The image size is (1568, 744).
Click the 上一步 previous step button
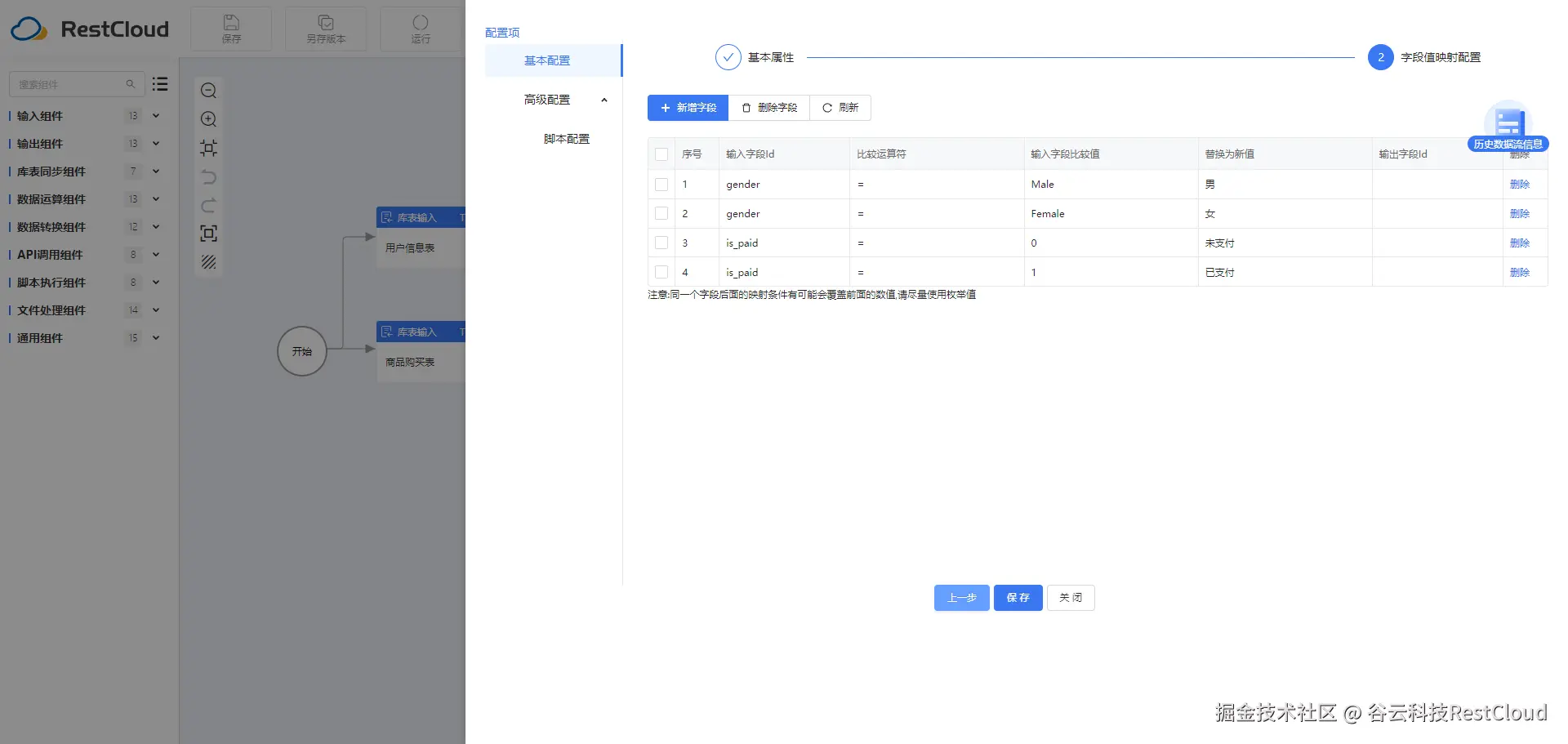(x=962, y=598)
